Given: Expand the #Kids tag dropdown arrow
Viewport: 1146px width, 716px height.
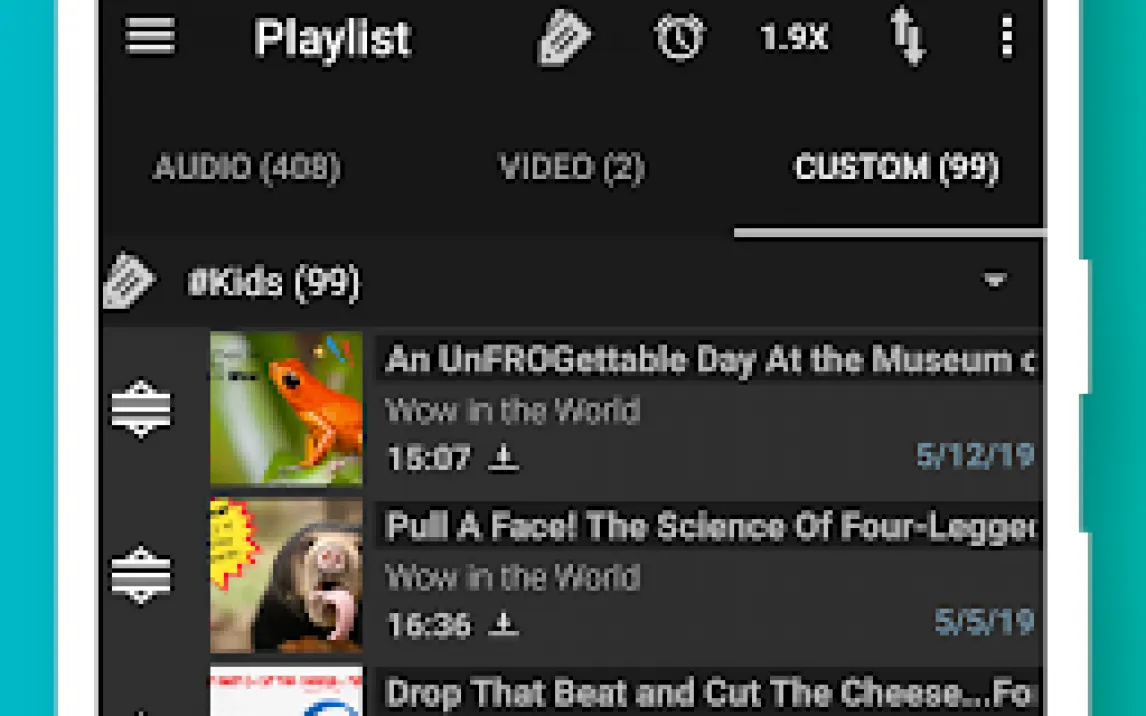Looking at the screenshot, I should [x=995, y=281].
